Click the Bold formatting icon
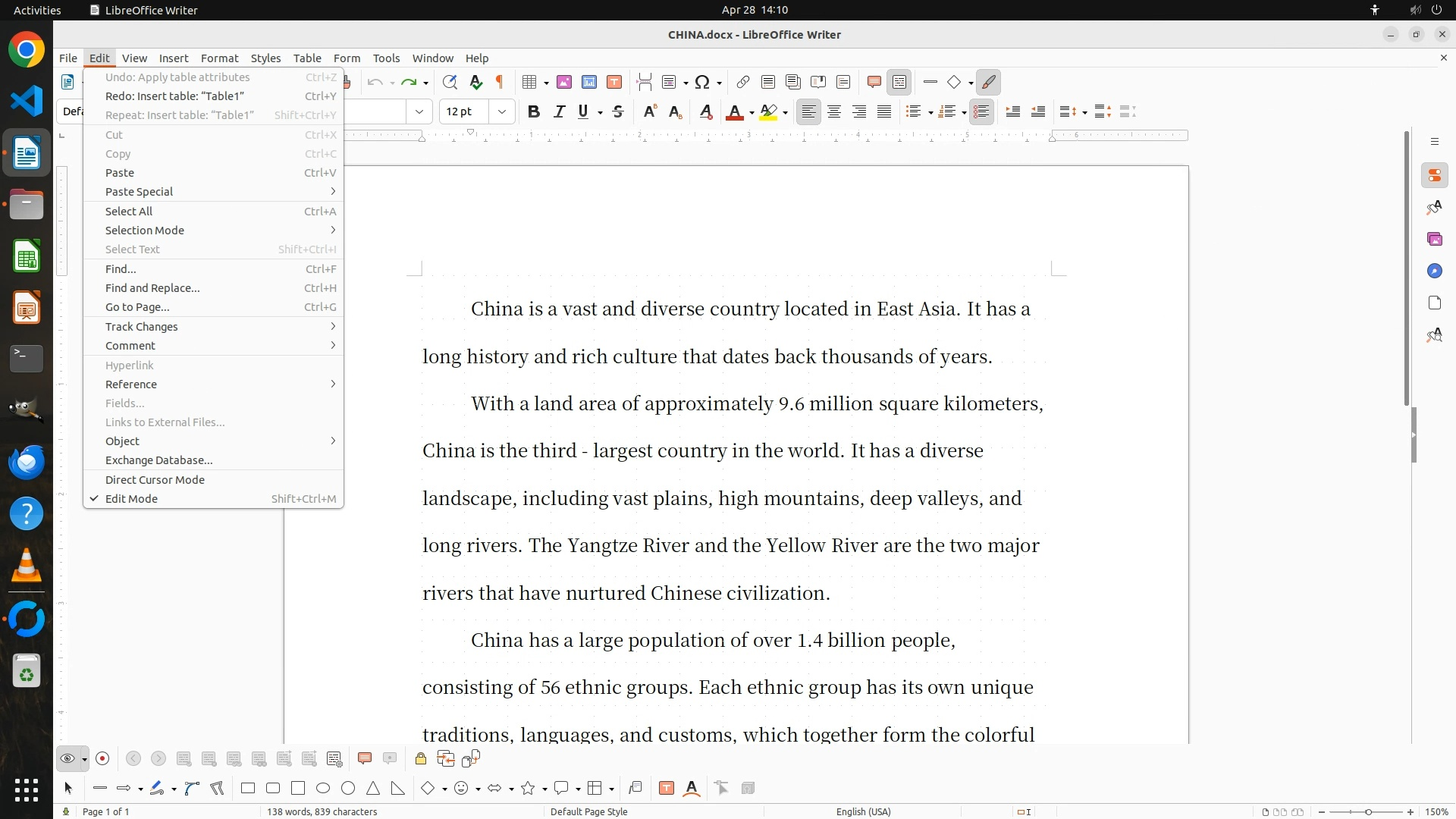 (534, 112)
